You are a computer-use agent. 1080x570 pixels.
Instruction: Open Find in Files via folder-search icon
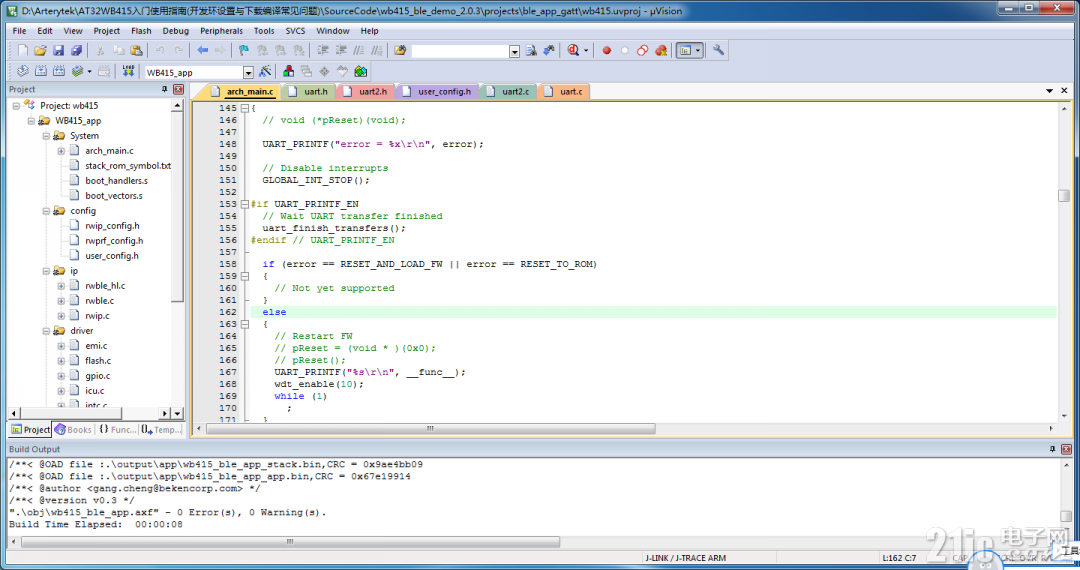(x=400, y=50)
